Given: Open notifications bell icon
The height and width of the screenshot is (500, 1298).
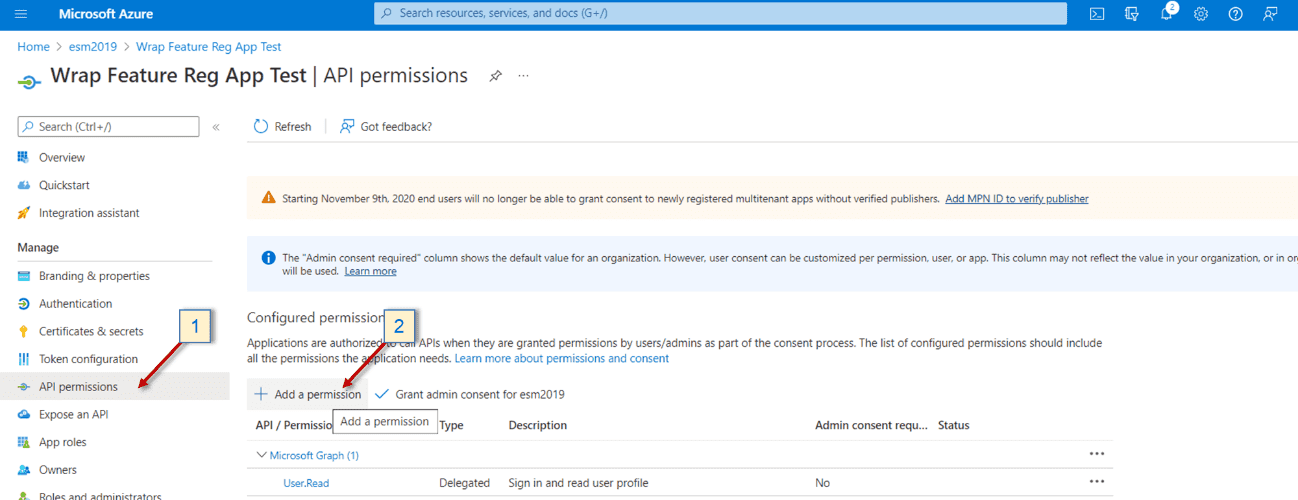Looking at the screenshot, I should click(1167, 14).
